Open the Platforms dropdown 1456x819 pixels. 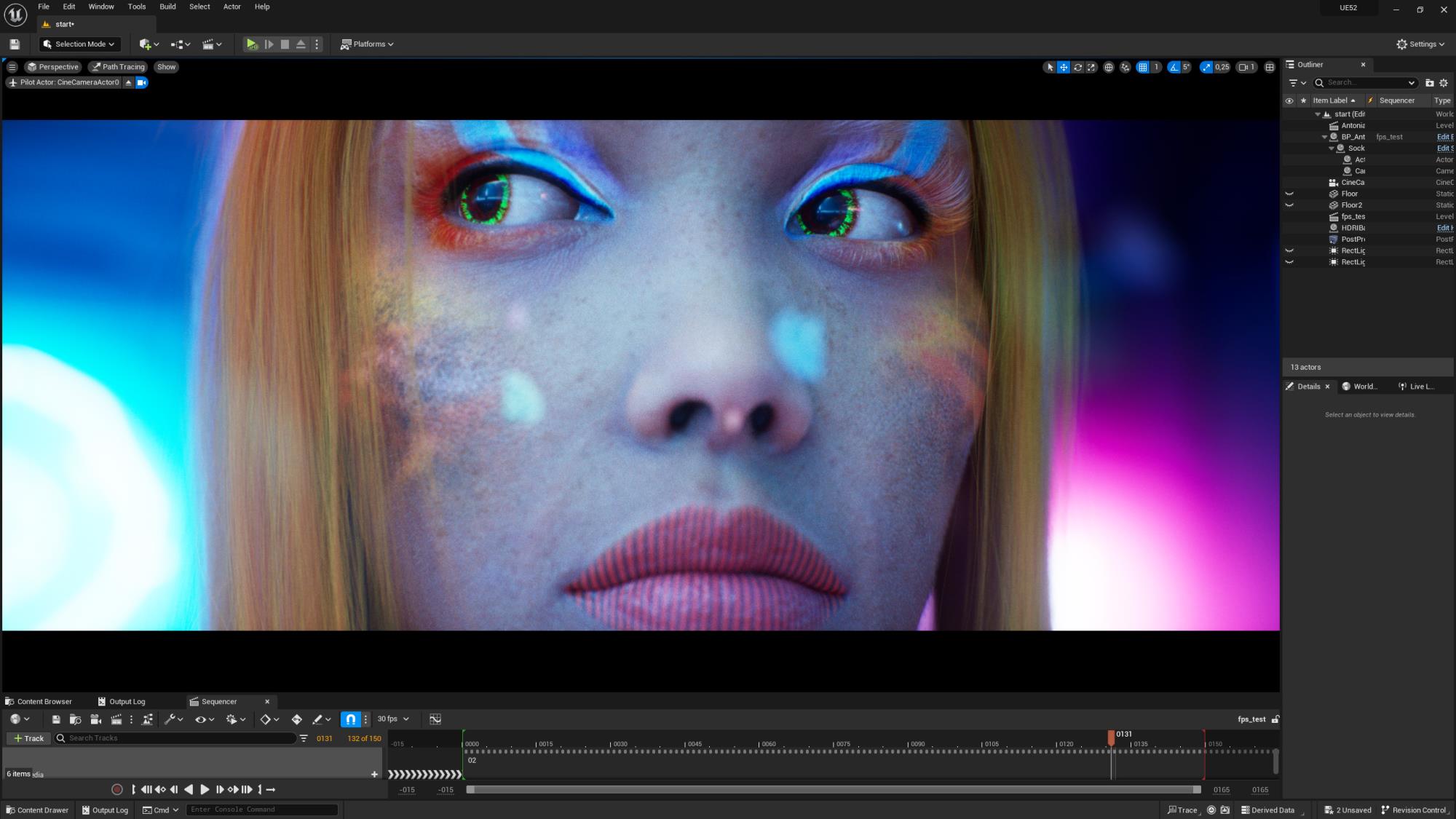(367, 44)
